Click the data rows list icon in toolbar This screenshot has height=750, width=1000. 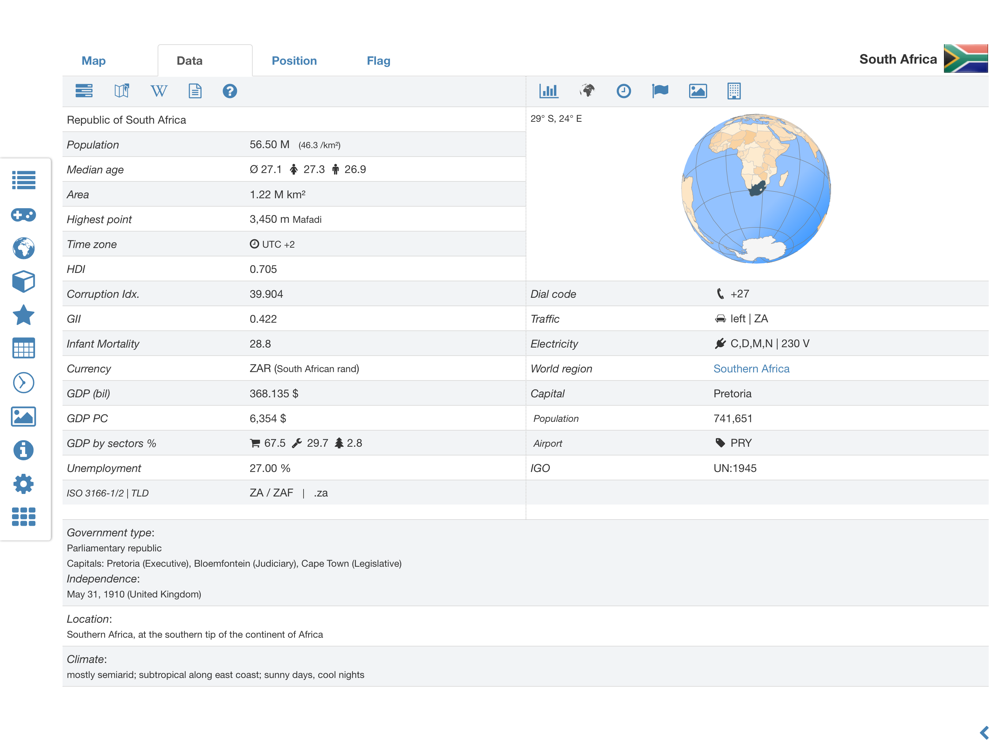point(84,91)
